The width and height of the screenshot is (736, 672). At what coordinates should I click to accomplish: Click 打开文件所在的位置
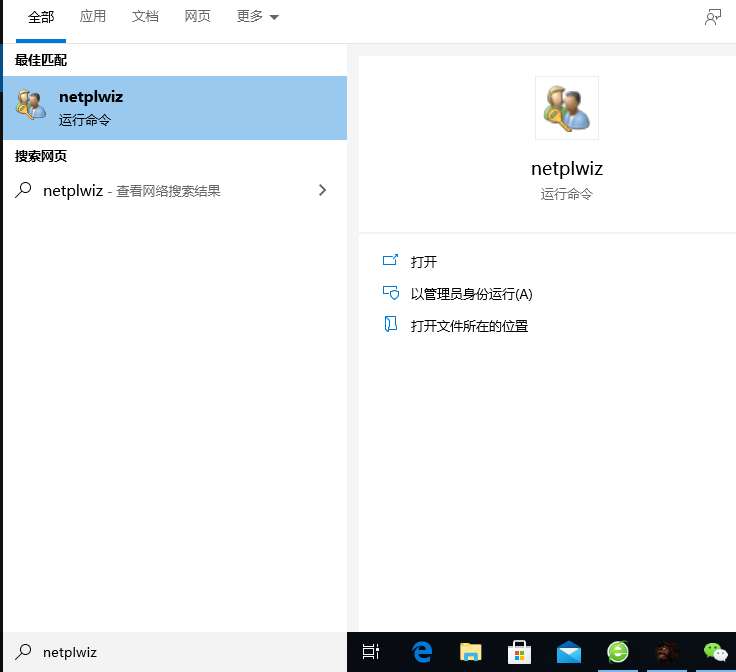(469, 325)
